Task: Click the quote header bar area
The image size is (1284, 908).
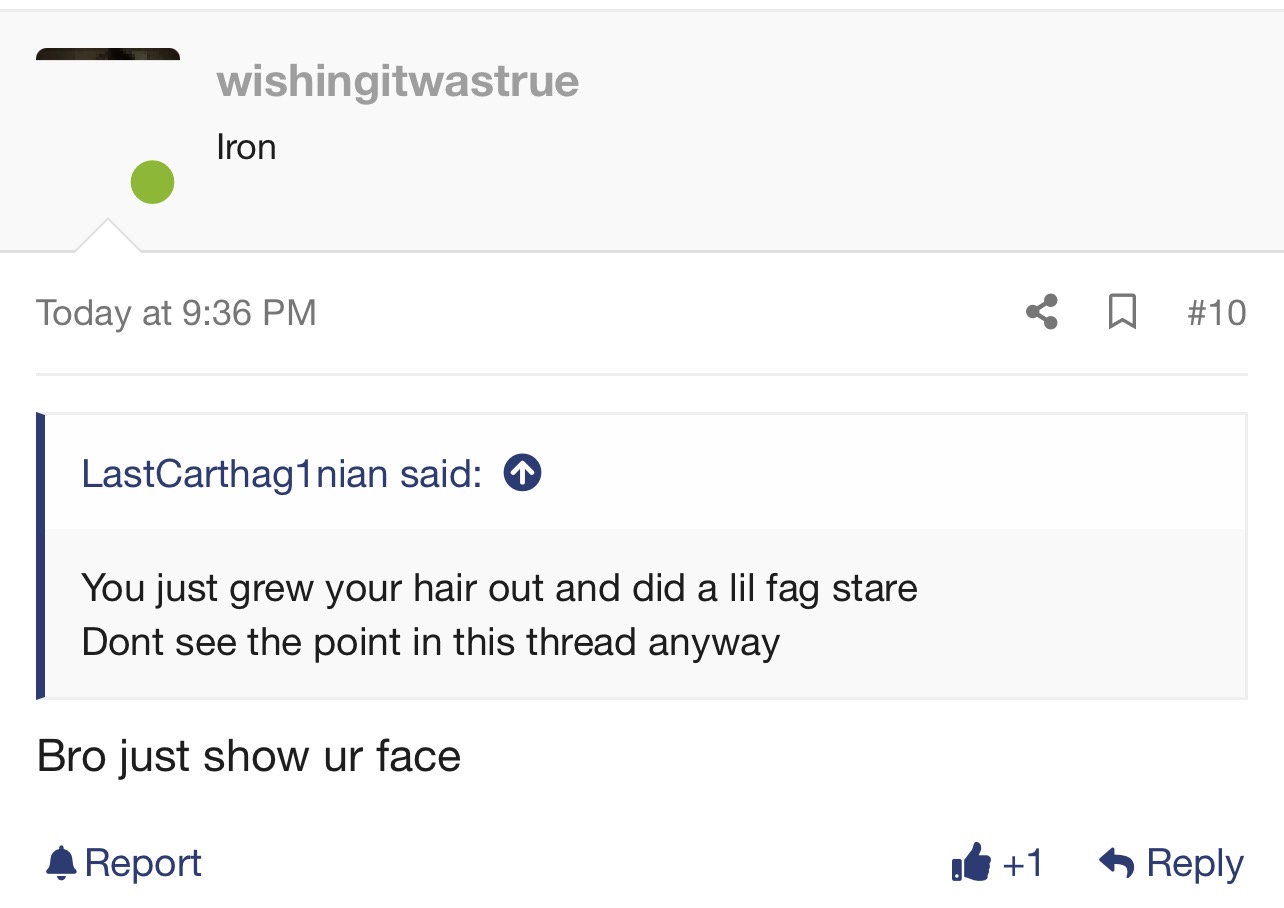Action: click(646, 472)
